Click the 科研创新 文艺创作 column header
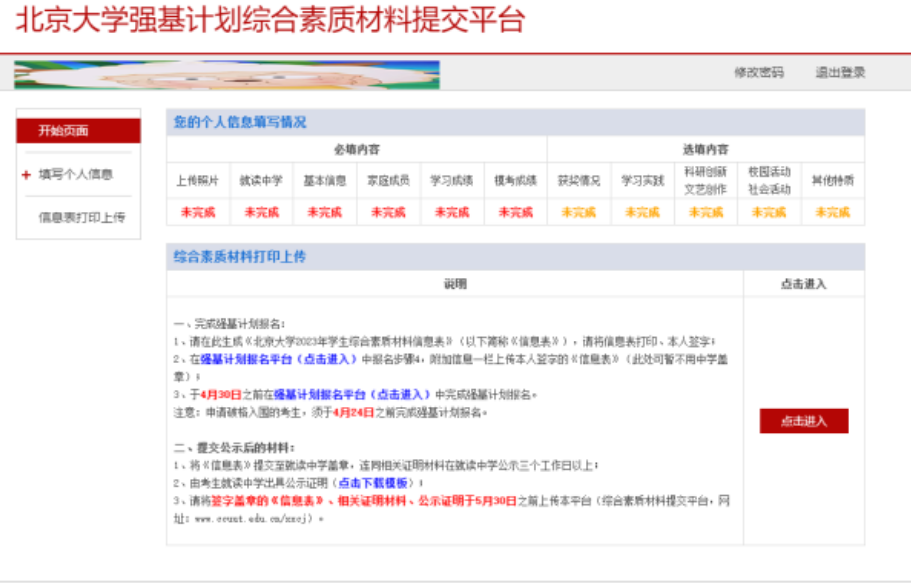The image size is (911, 583). (705, 180)
